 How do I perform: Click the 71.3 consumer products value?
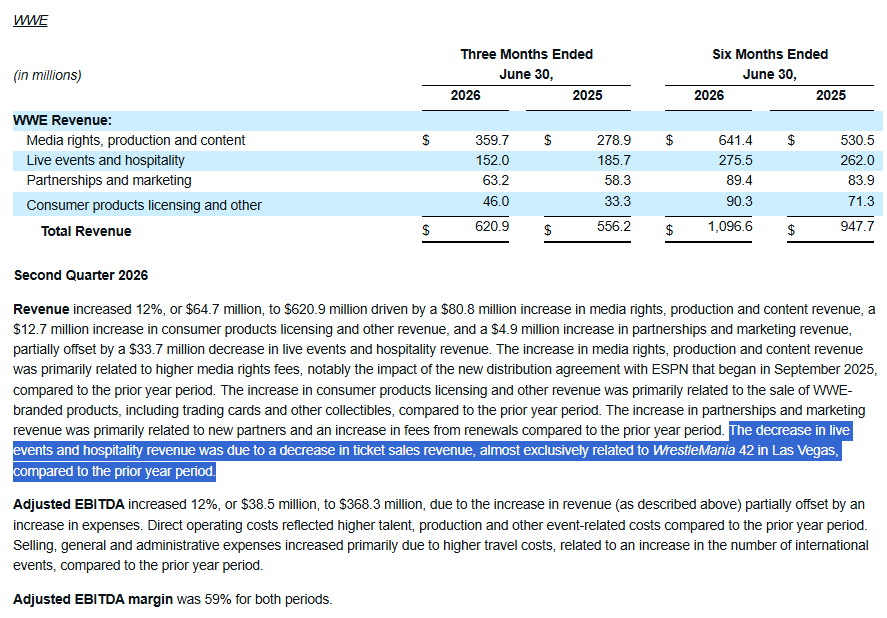click(x=861, y=201)
